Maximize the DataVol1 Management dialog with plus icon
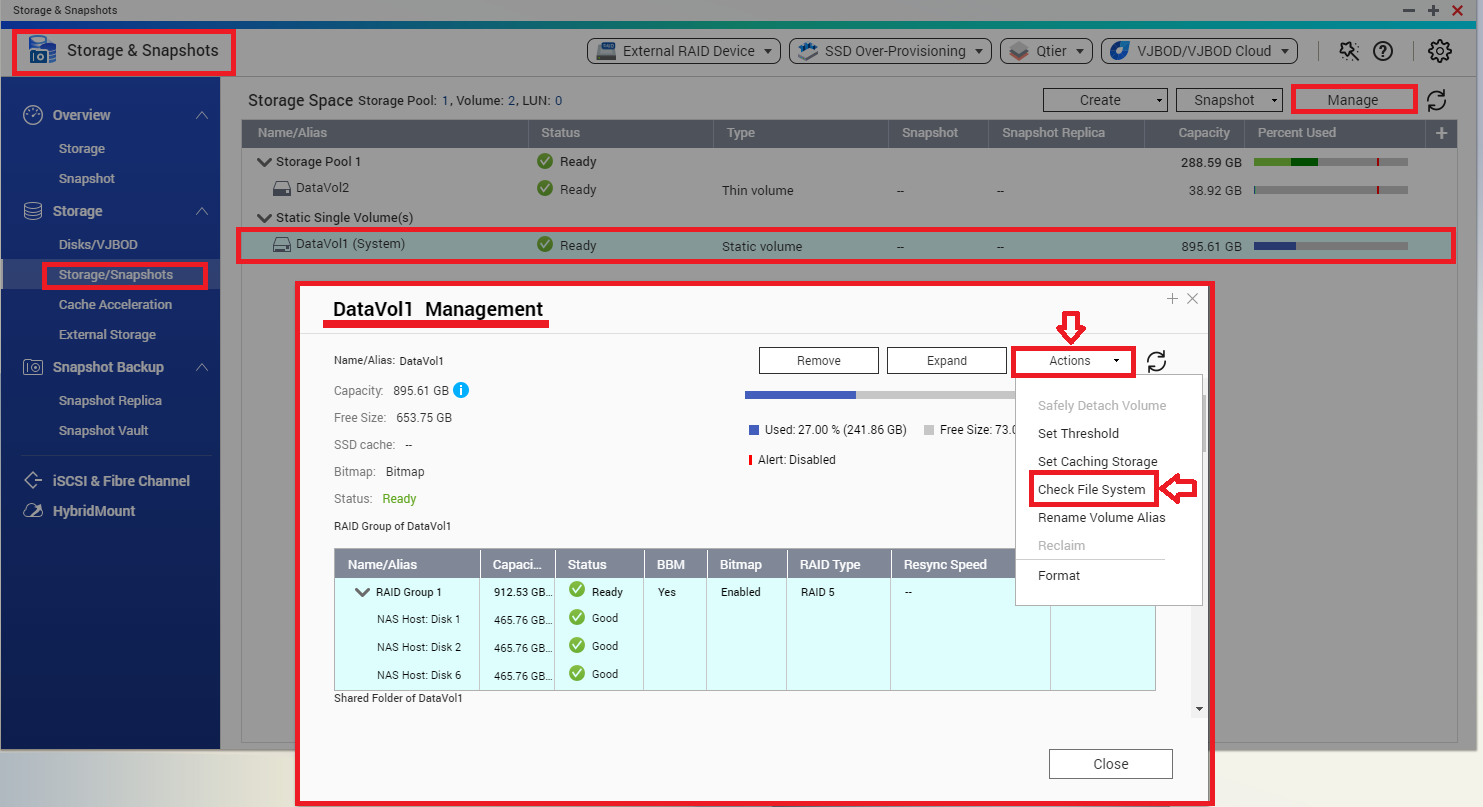1483x807 pixels. pos(1173,299)
